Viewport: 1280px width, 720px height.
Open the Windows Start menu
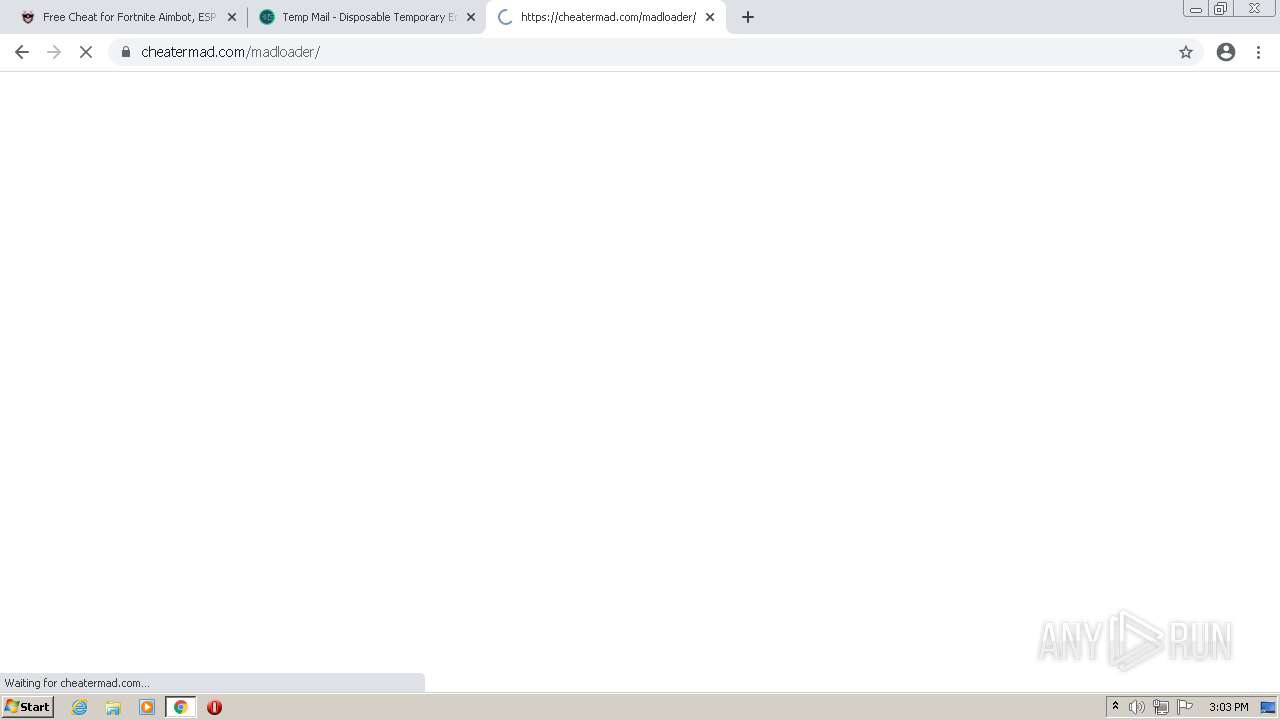tap(28, 707)
